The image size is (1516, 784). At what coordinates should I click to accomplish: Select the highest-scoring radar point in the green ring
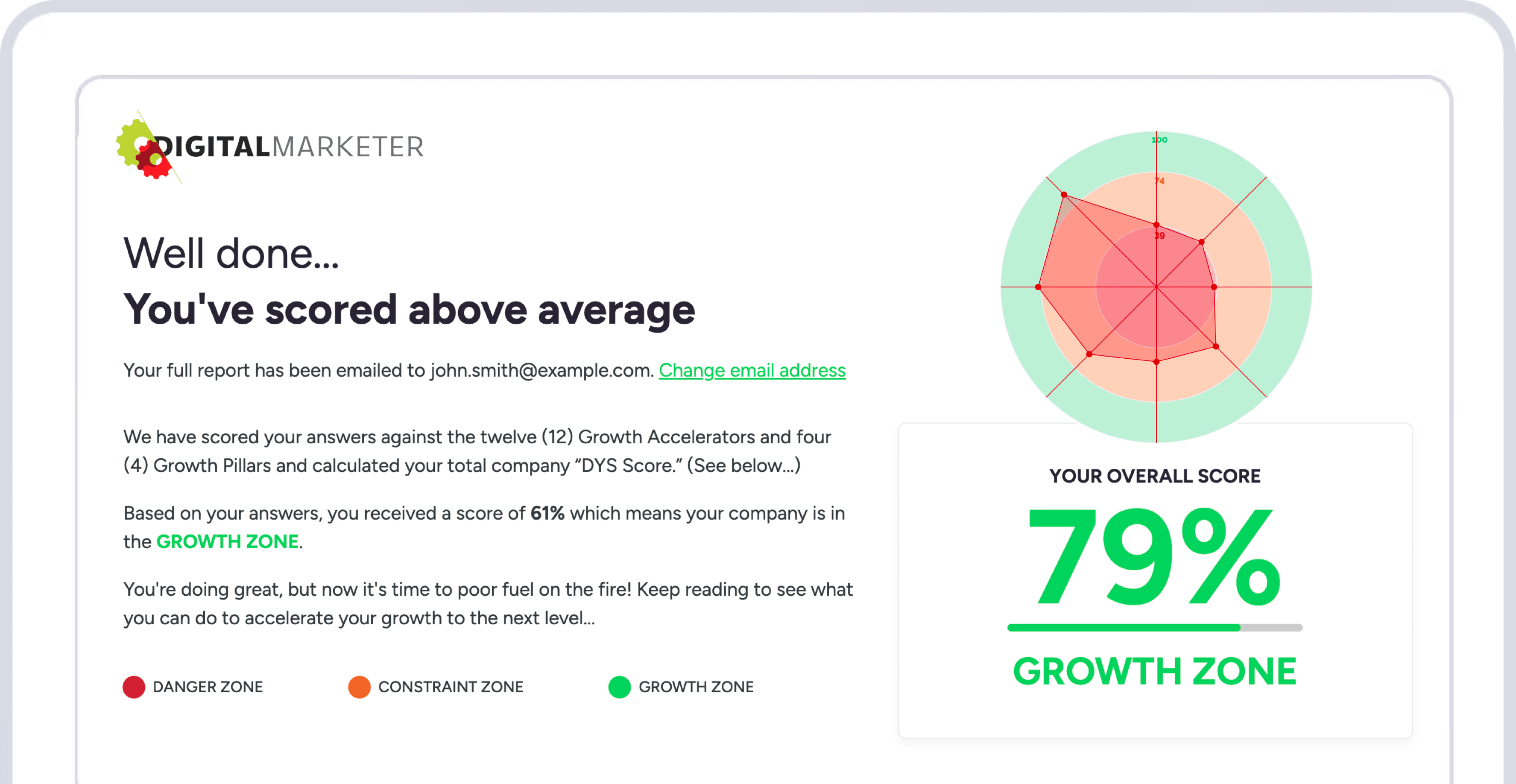[x=1064, y=194]
